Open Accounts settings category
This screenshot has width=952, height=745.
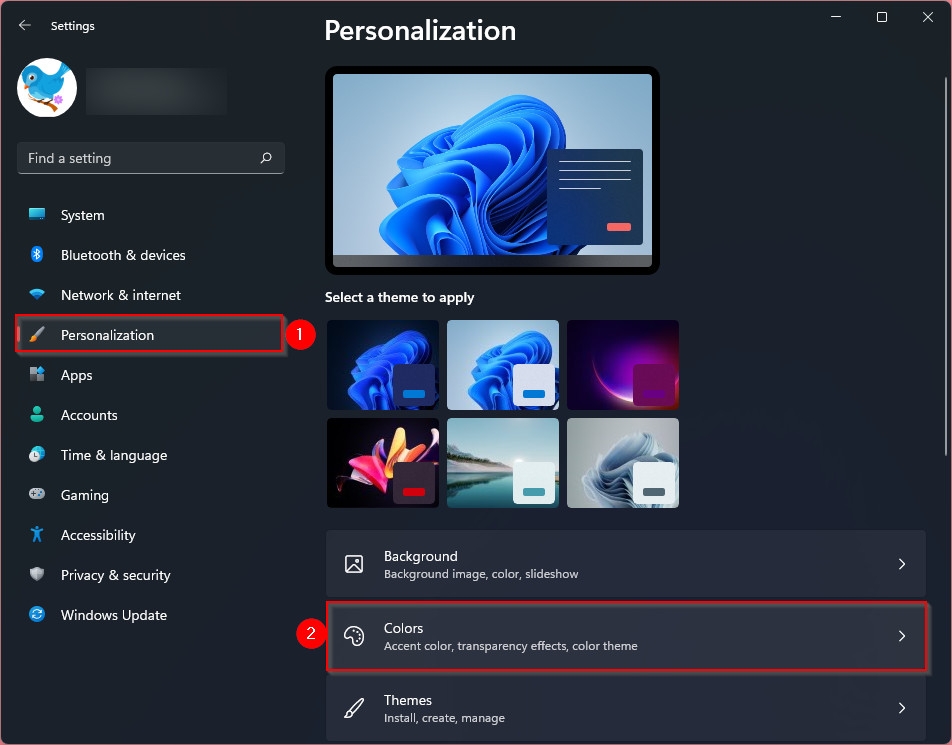pyautogui.click(x=151, y=415)
